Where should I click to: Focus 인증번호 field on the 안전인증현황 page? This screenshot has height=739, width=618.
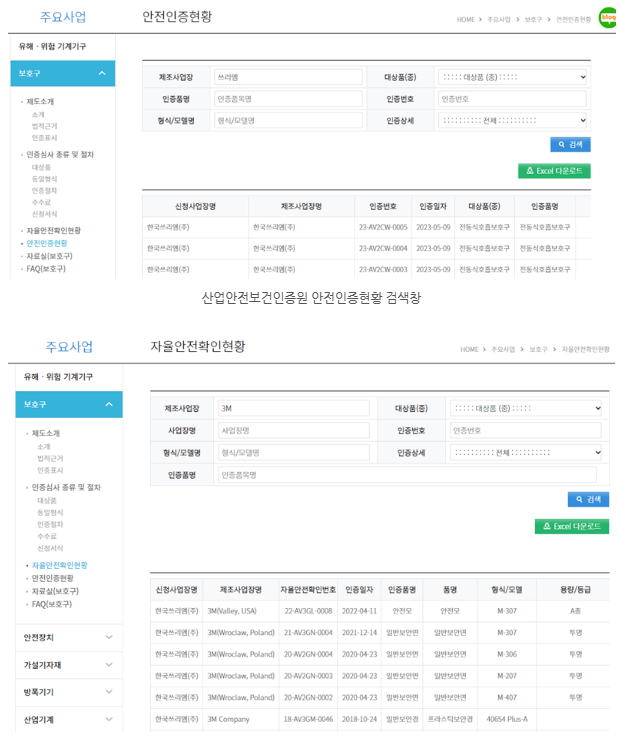(x=512, y=99)
